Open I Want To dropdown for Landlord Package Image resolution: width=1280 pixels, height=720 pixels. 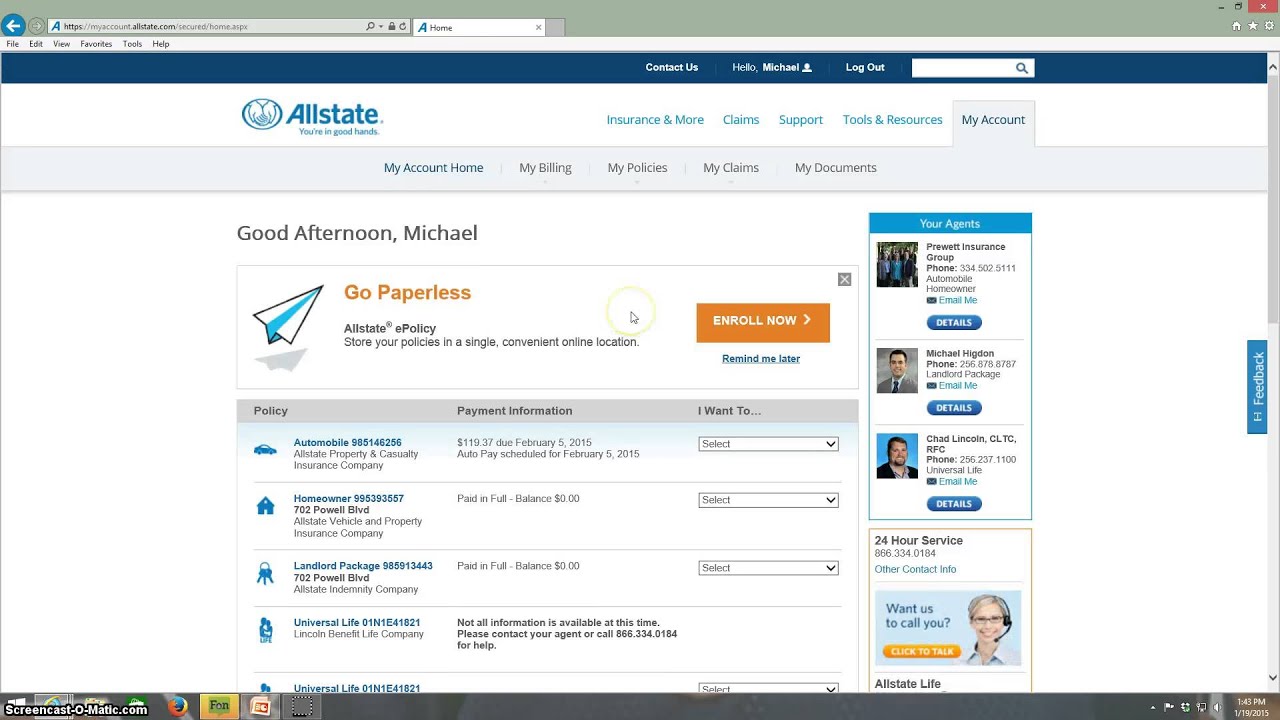click(x=768, y=568)
